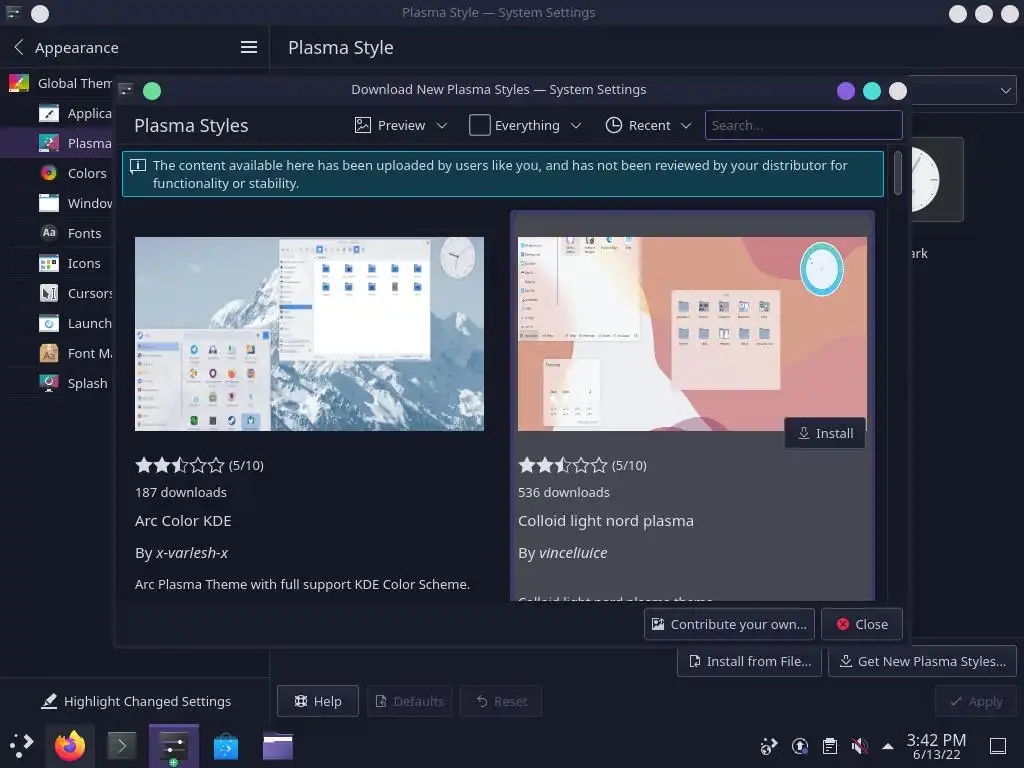Click the updates tray icon

pyautogui.click(x=800, y=746)
